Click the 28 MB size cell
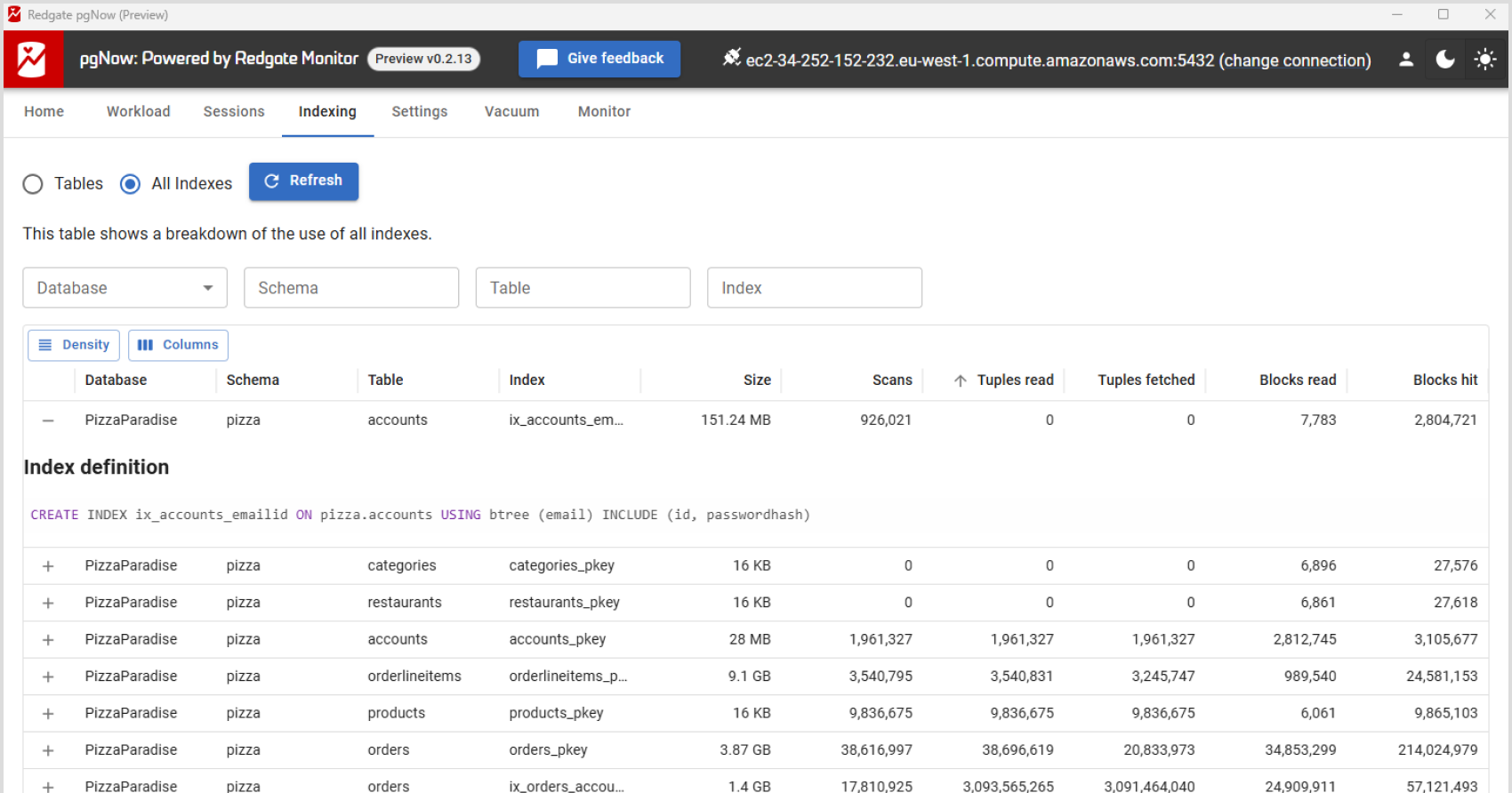The image size is (1512, 793). [750, 639]
